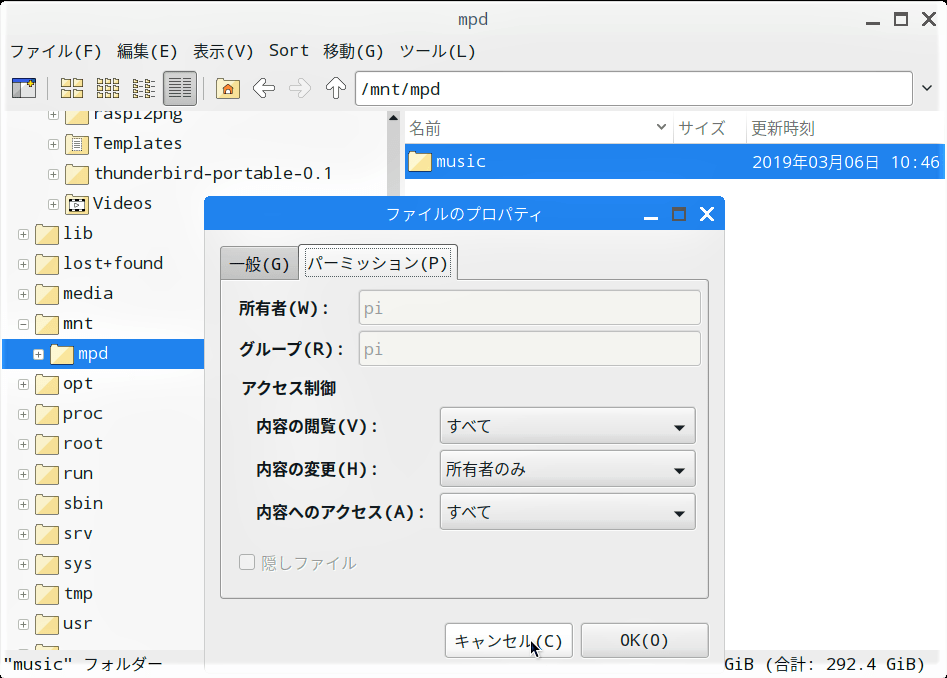Screen dimensions: 947x678
Task: Open 内容へのアクセス dropdown
Action: pyautogui.click(x=568, y=512)
